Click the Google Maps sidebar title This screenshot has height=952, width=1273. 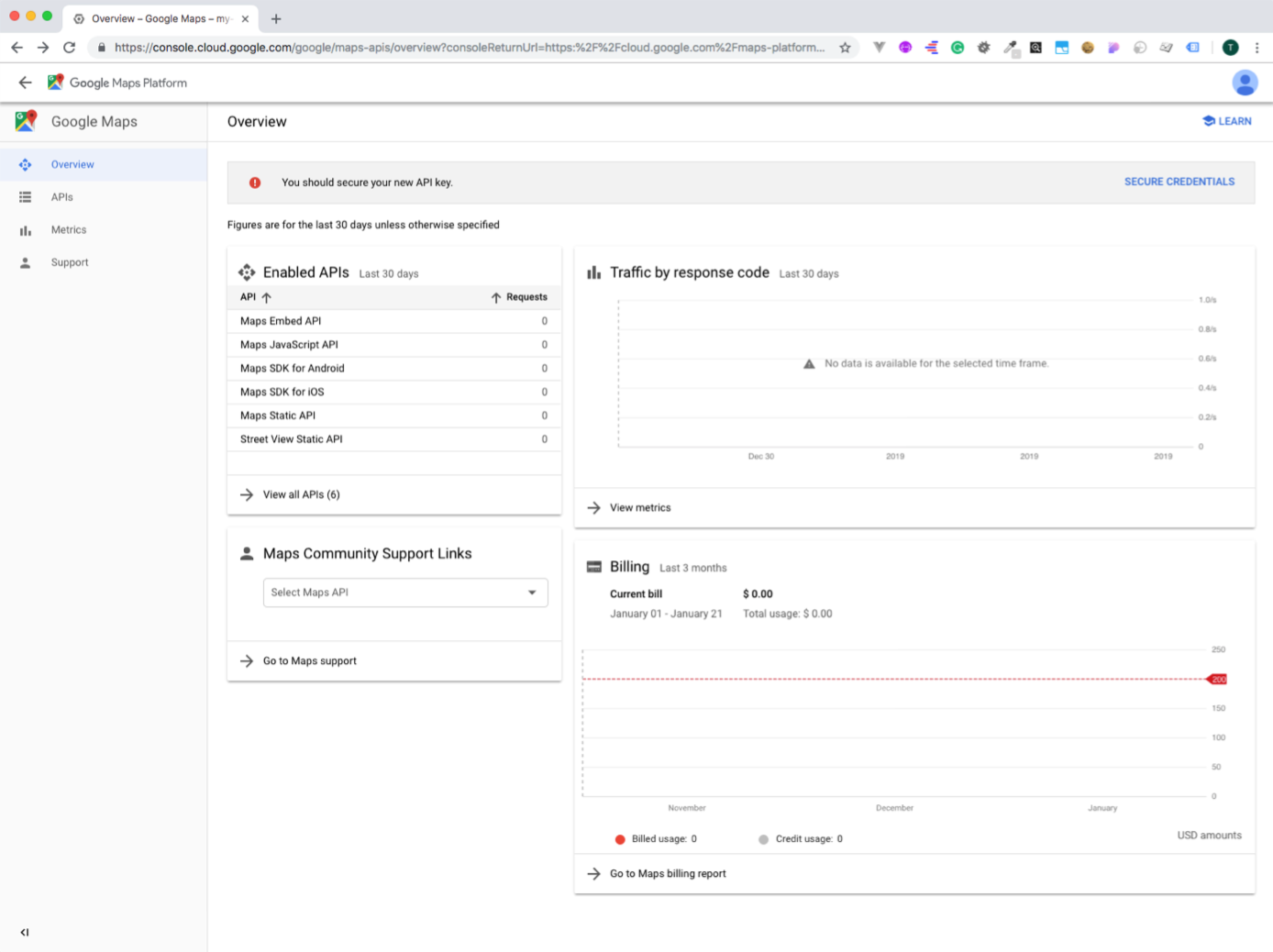(x=94, y=121)
